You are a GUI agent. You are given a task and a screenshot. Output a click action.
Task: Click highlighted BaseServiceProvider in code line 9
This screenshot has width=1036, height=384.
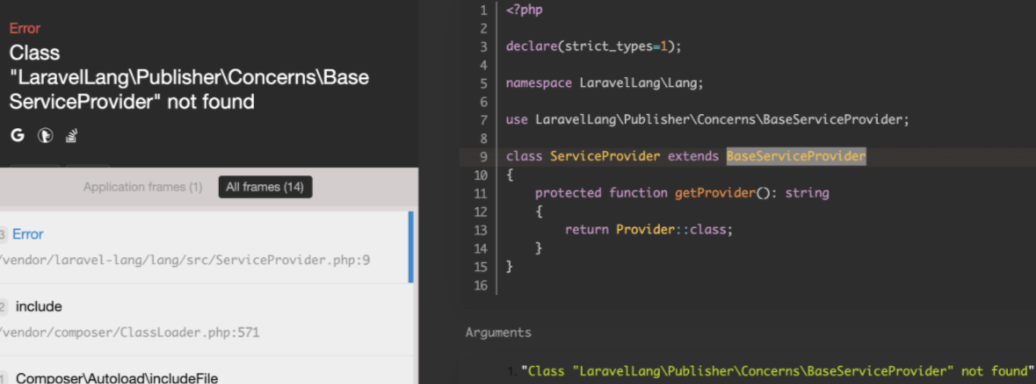pyautogui.click(x=796, y=157)
